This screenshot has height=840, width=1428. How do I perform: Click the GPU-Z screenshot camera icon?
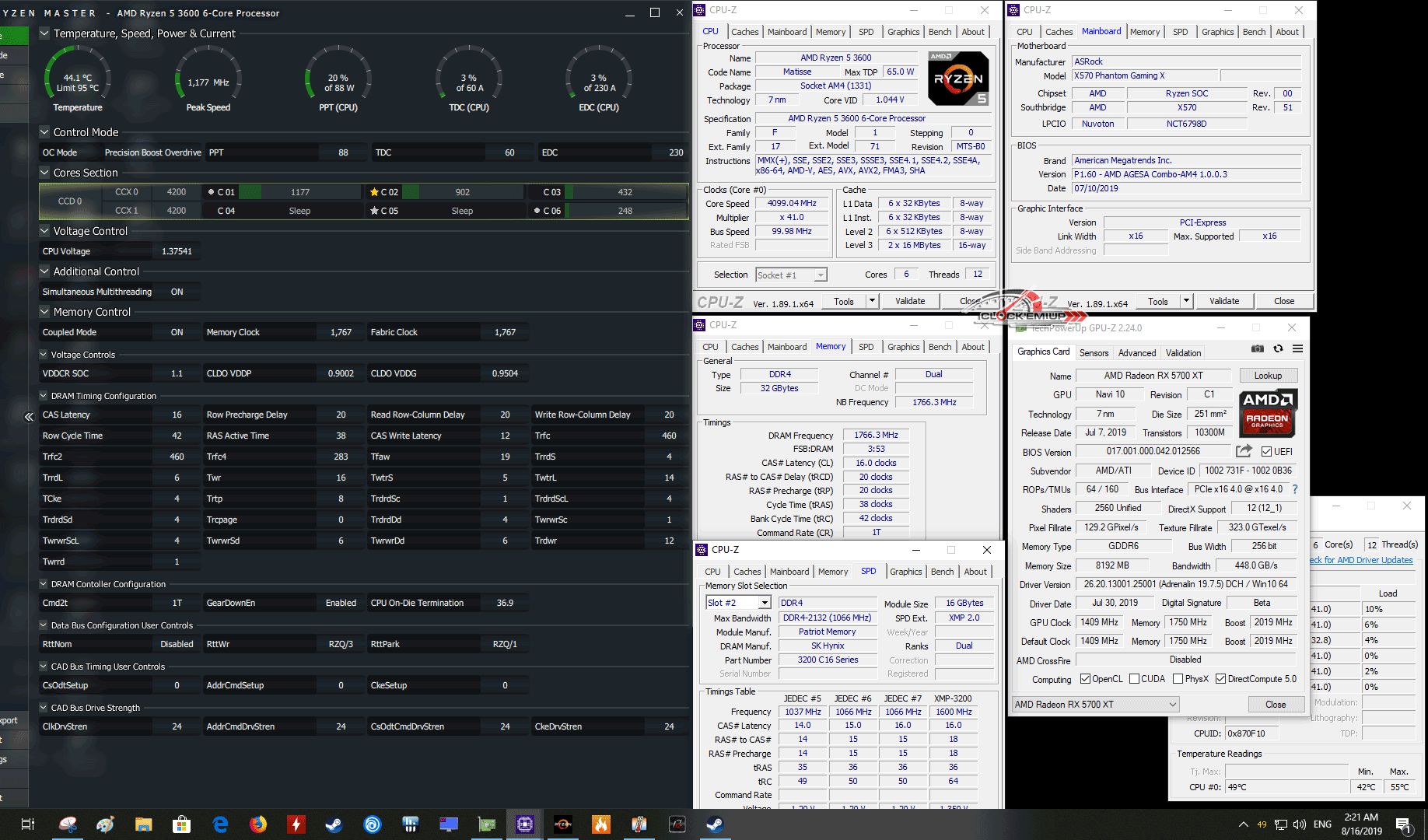tap(1257, 349)
